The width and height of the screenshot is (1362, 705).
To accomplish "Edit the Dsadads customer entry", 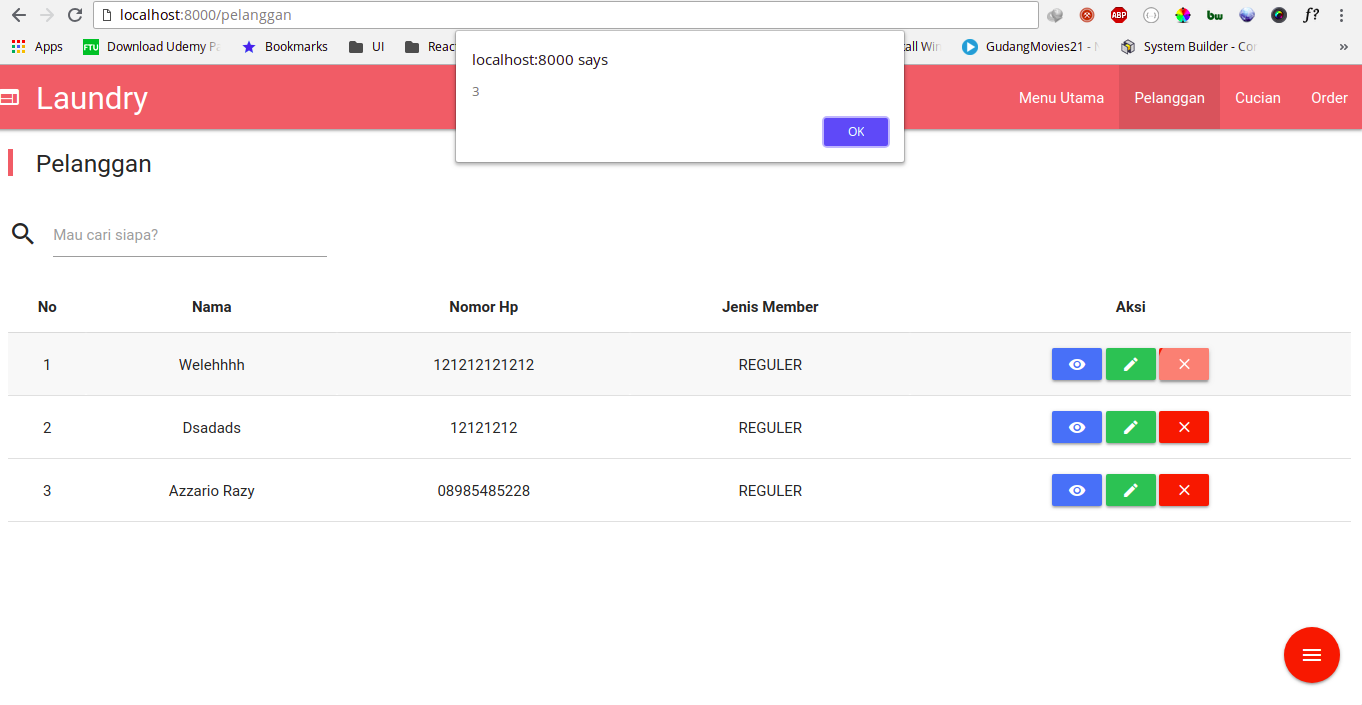I will tap(1131, 427).
